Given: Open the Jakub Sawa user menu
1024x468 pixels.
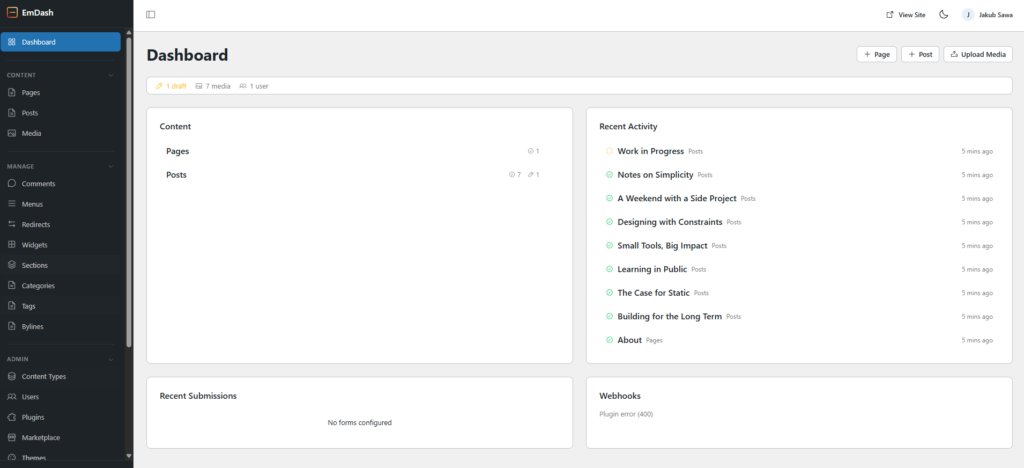Looking at the screenshot, I should [988, 15].
